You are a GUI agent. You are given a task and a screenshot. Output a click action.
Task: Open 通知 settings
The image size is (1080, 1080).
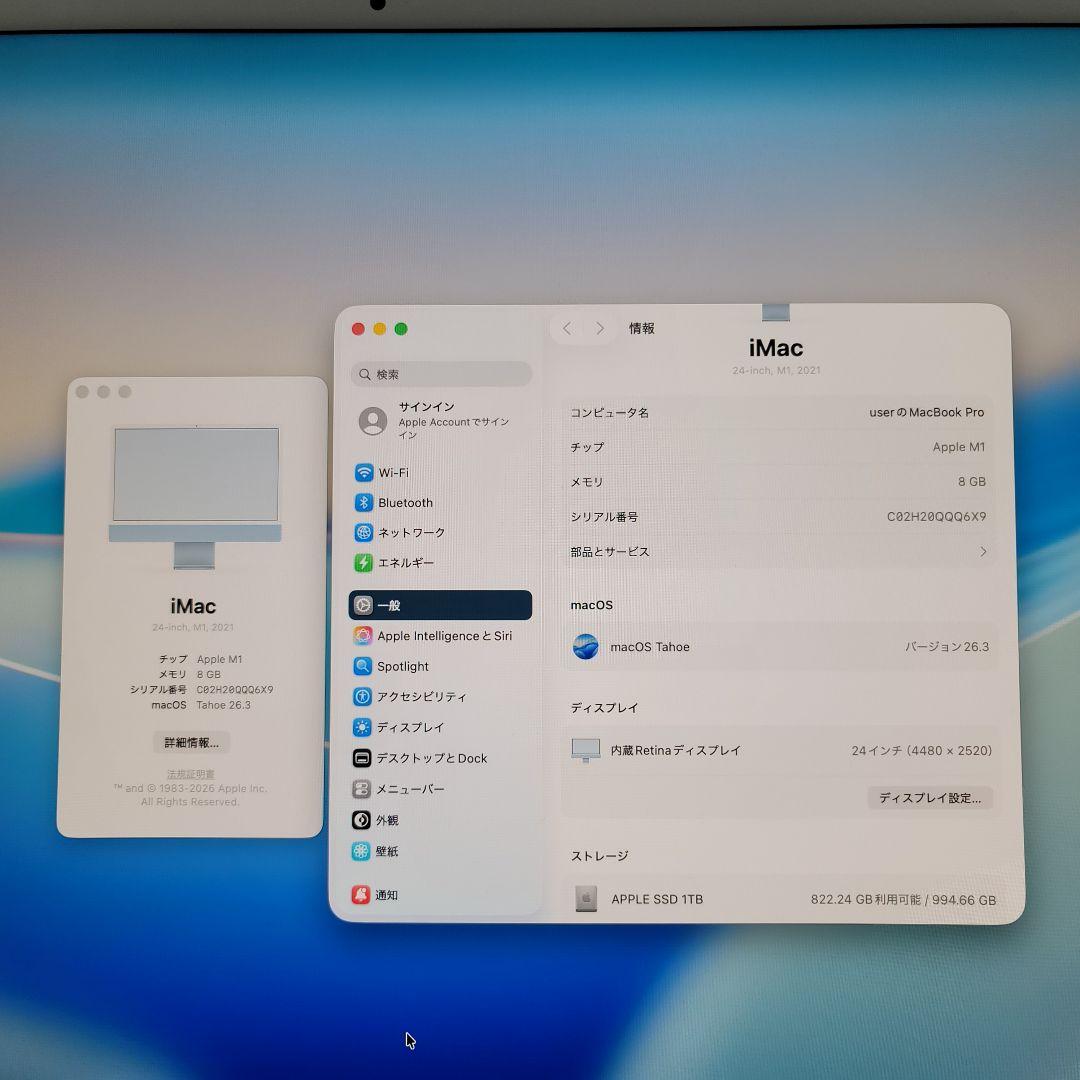(386, 895)
